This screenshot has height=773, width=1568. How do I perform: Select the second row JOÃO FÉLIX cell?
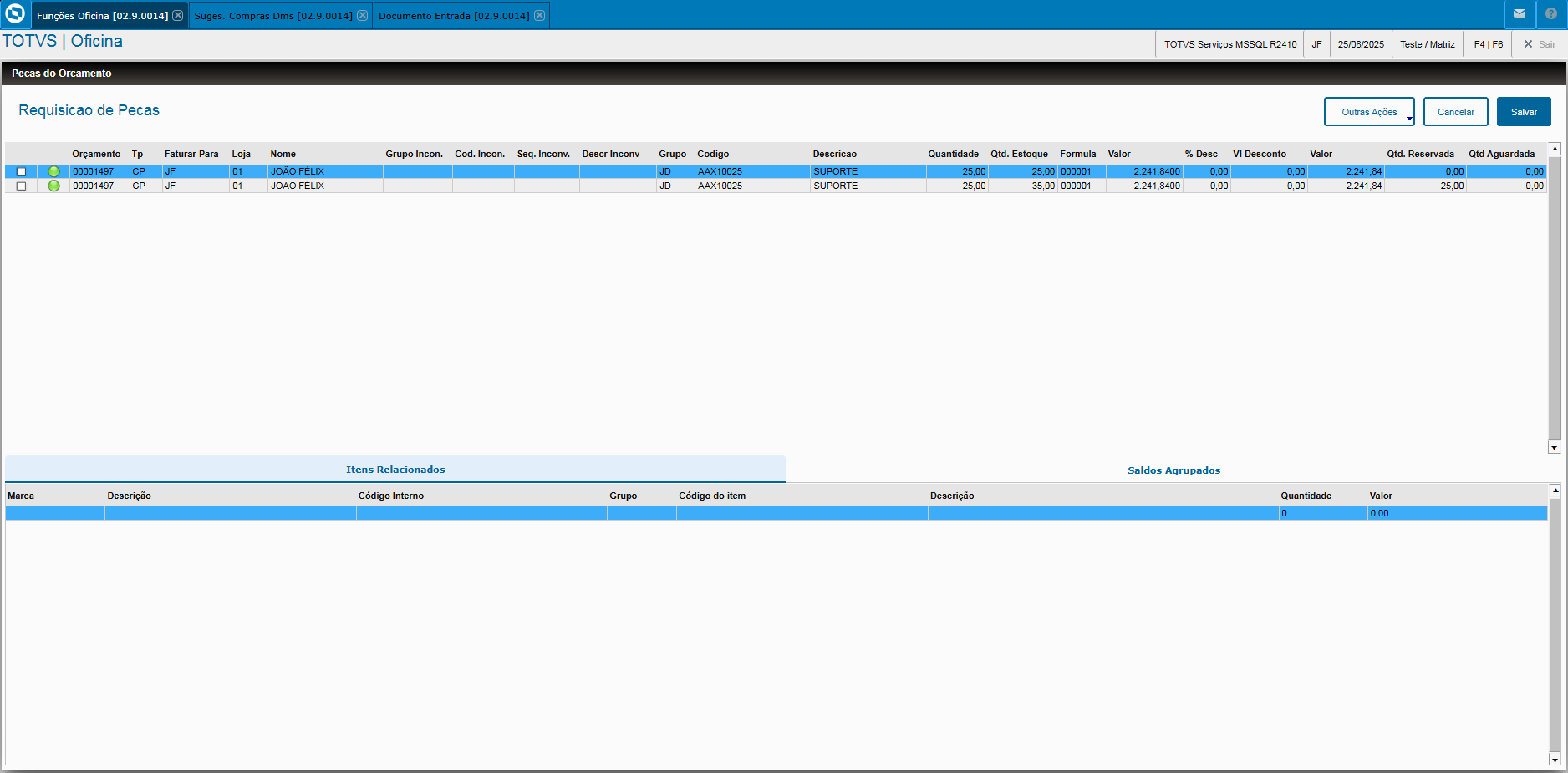[325, 186]
